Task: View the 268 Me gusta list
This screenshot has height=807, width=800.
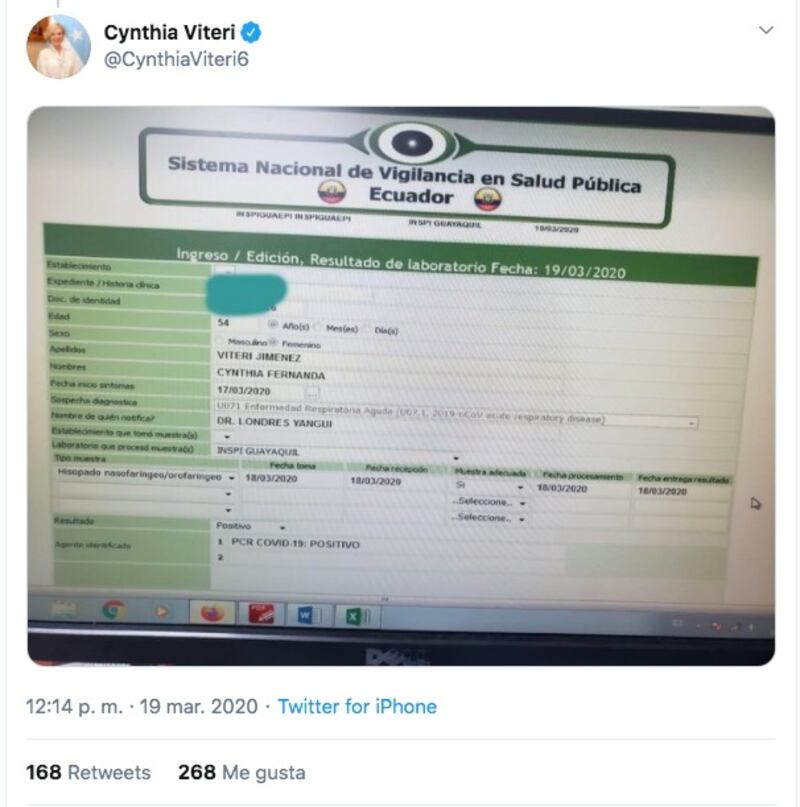Action: click(x=241, y=772)
